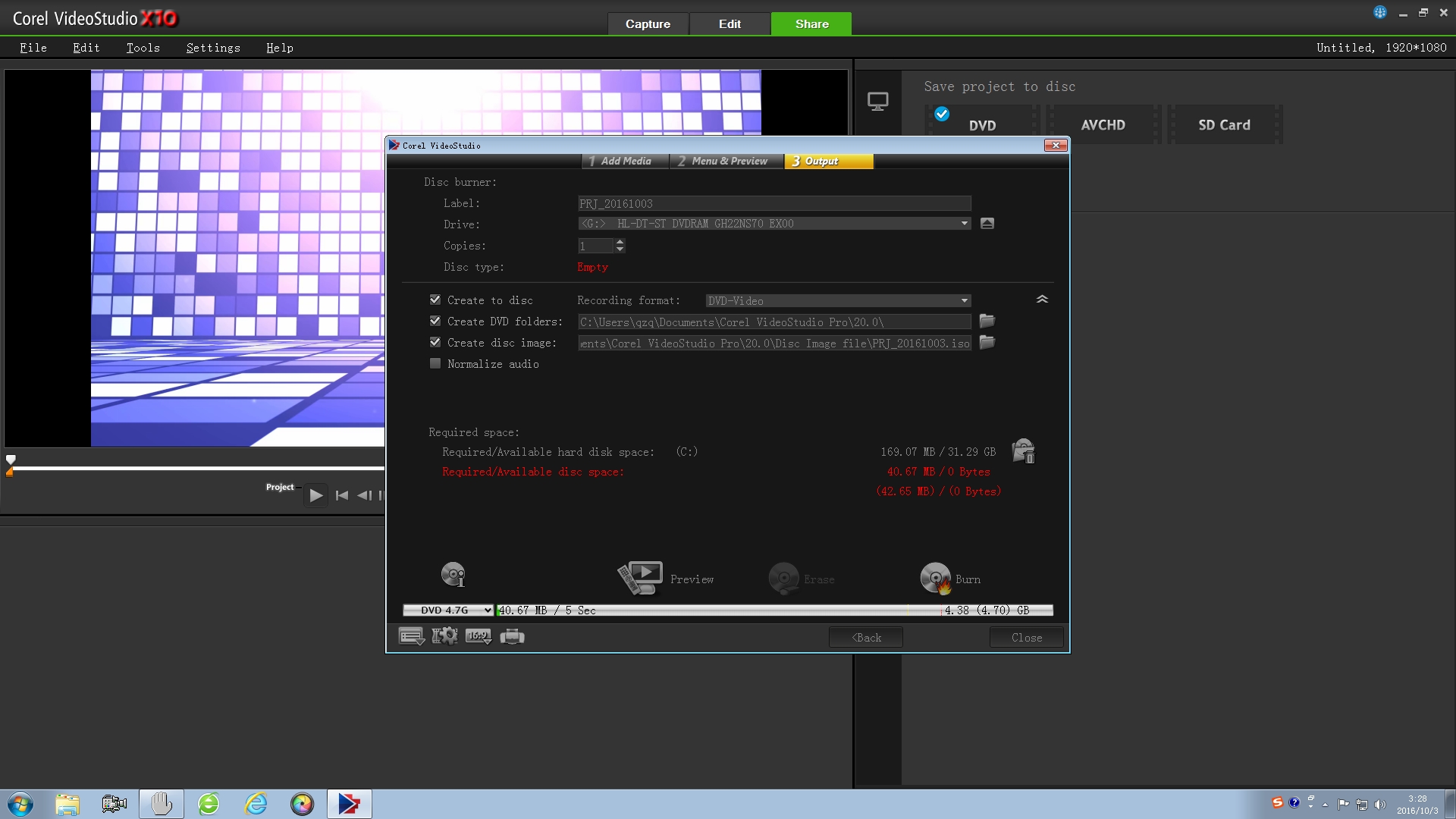Step back to the previous frame

(364, 495)
